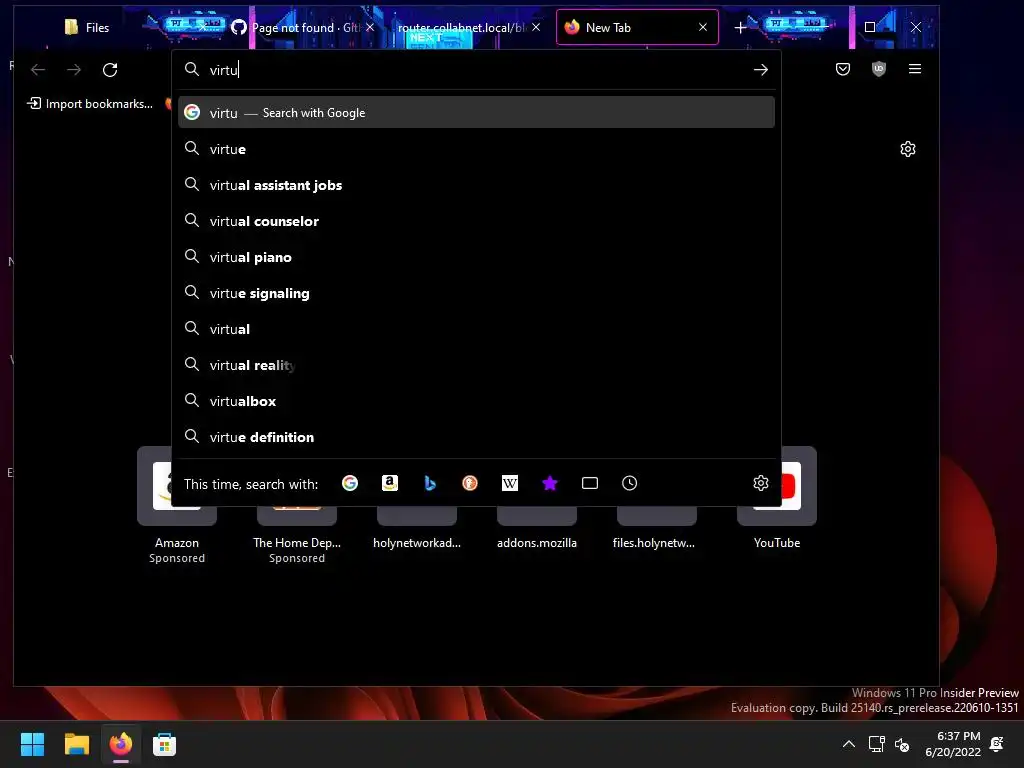Close the New Tab tab
This screenshot has width=1024, height=768.
(x=703, y=27)
